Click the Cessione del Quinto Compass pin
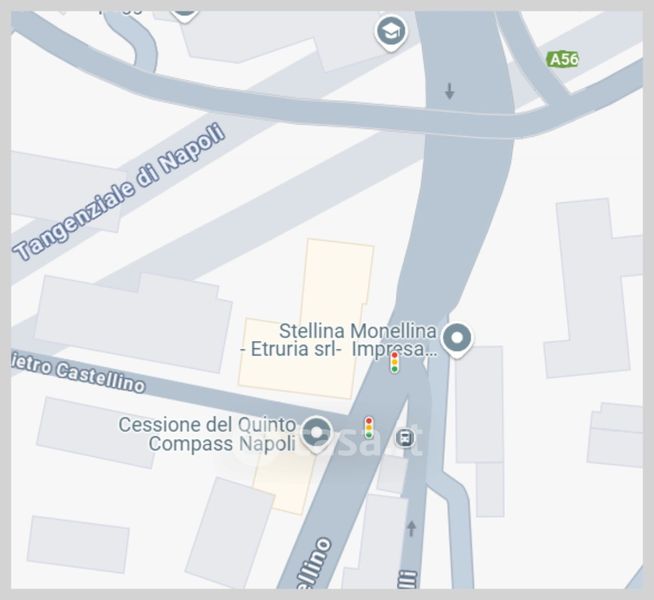This screenshot has width=654, height=600. [x=317, y=434]
